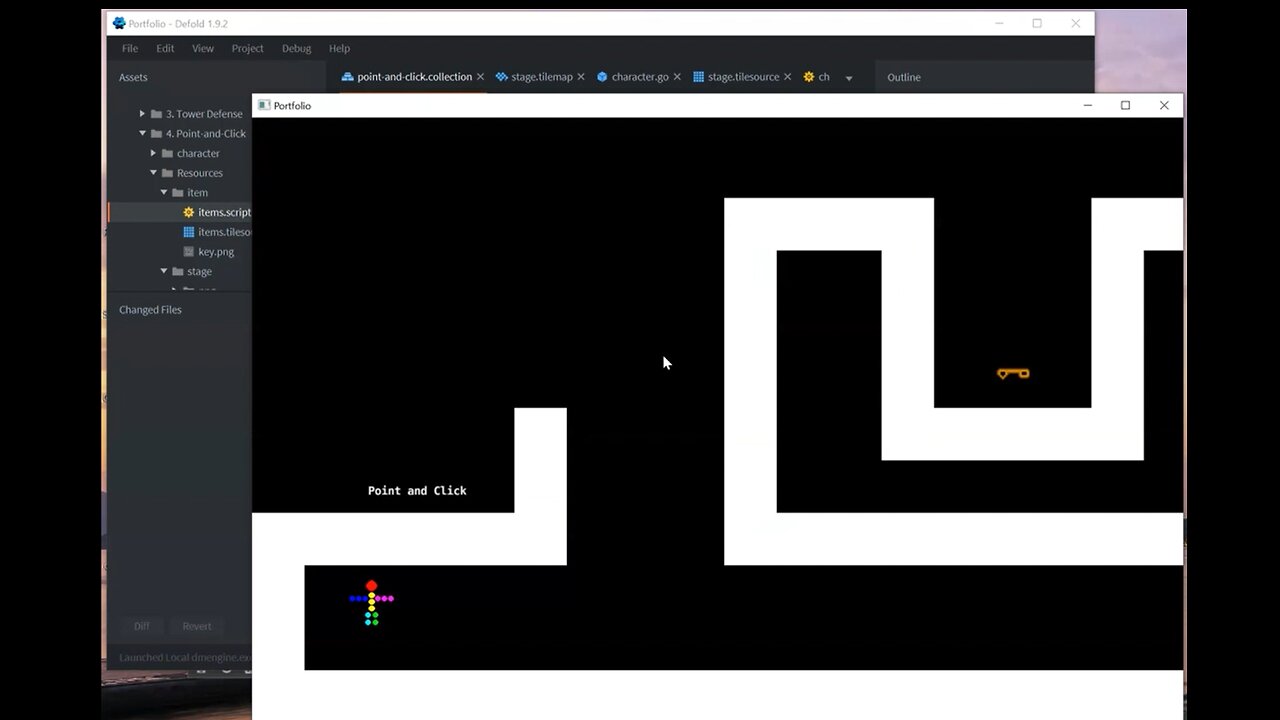The width and height of the screenshot is (1280, 720).
Task: Select key.png in the Assets tree
Action: pos(216,252)
